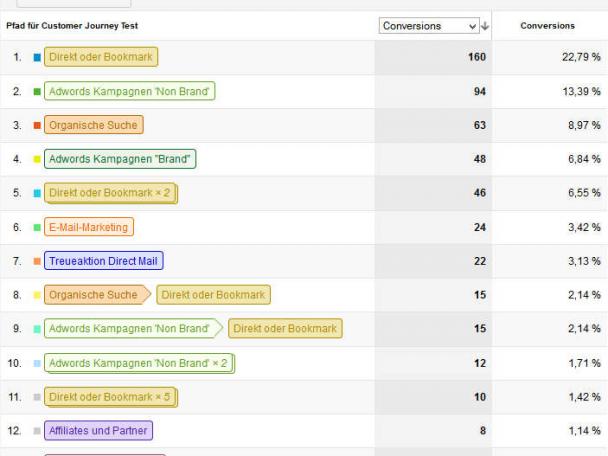The height and width of the screenshot is (456, 608).
Task: Click orange color square next to Organische Suche
Action: click(37, 126)
